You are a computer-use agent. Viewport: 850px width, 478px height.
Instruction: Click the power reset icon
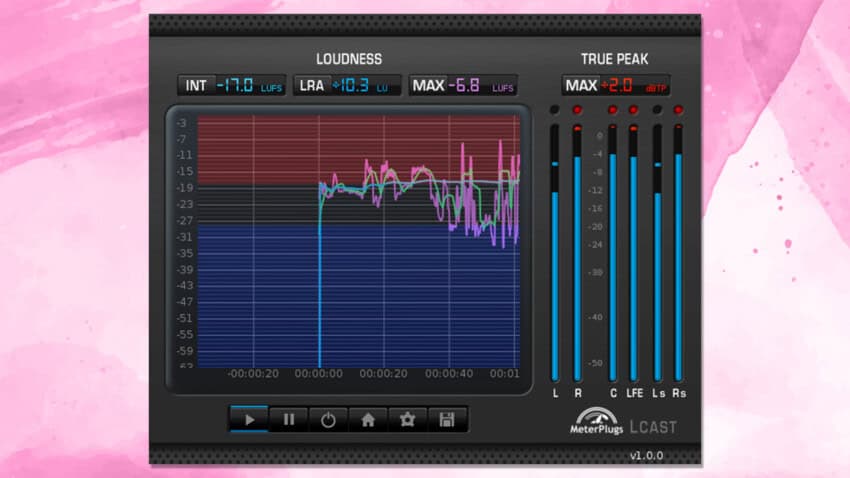coord(328,420)
